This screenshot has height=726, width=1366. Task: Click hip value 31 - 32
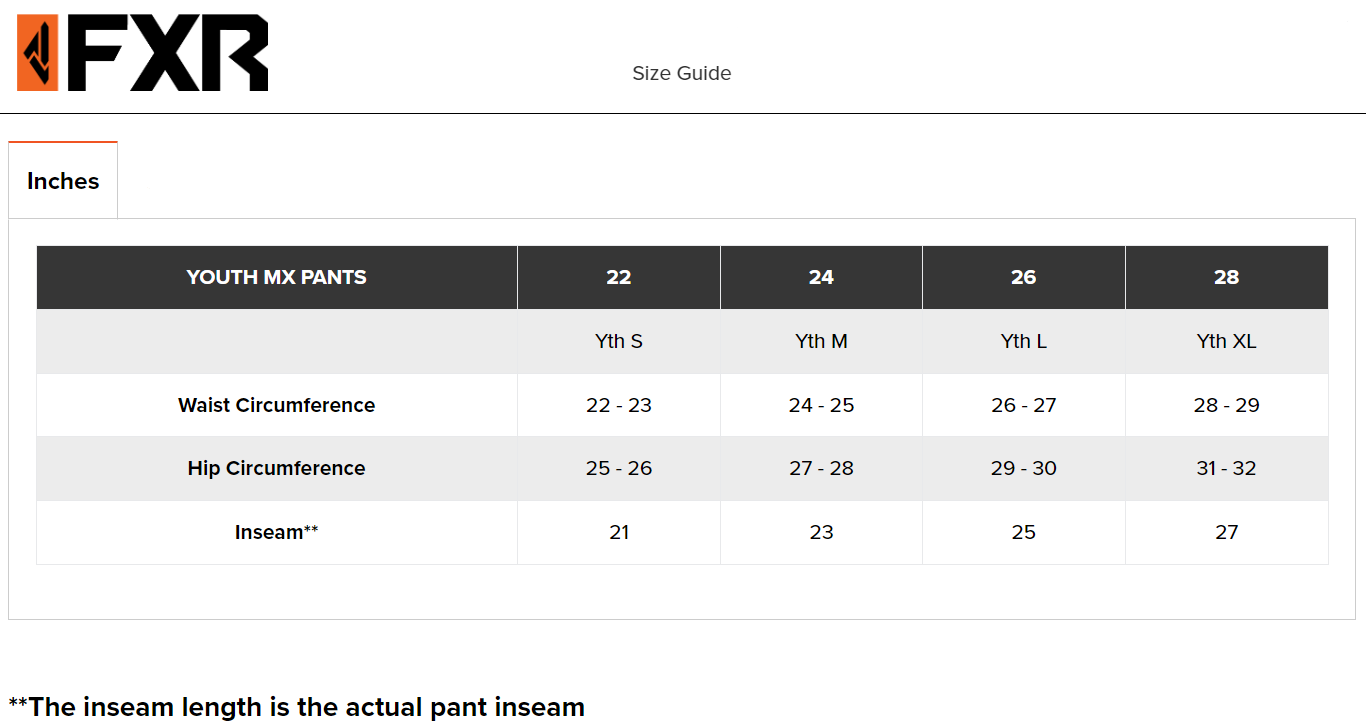tap(1226, 468)
